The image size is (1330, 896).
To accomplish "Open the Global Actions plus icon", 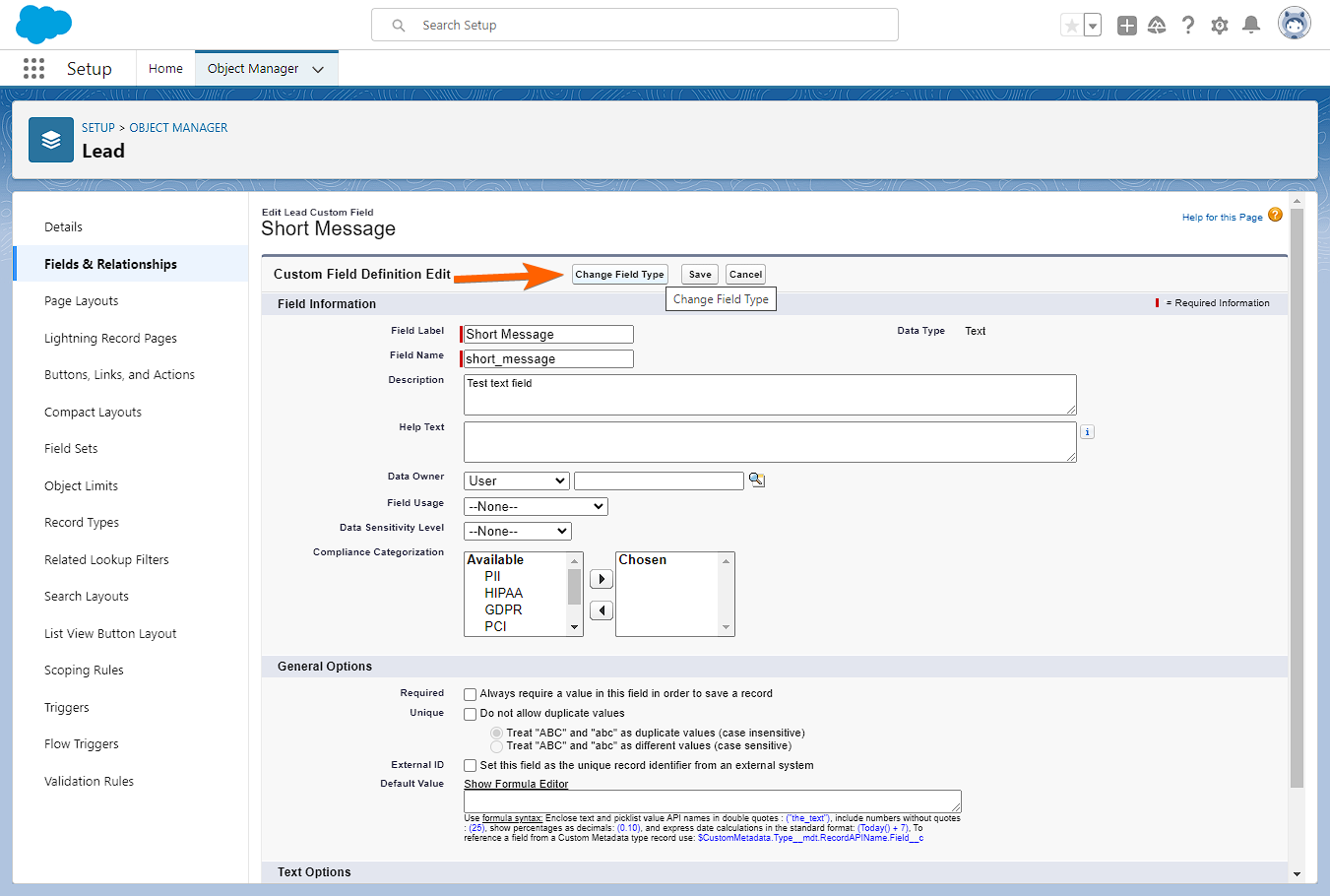I will [x=1127, y=26].
